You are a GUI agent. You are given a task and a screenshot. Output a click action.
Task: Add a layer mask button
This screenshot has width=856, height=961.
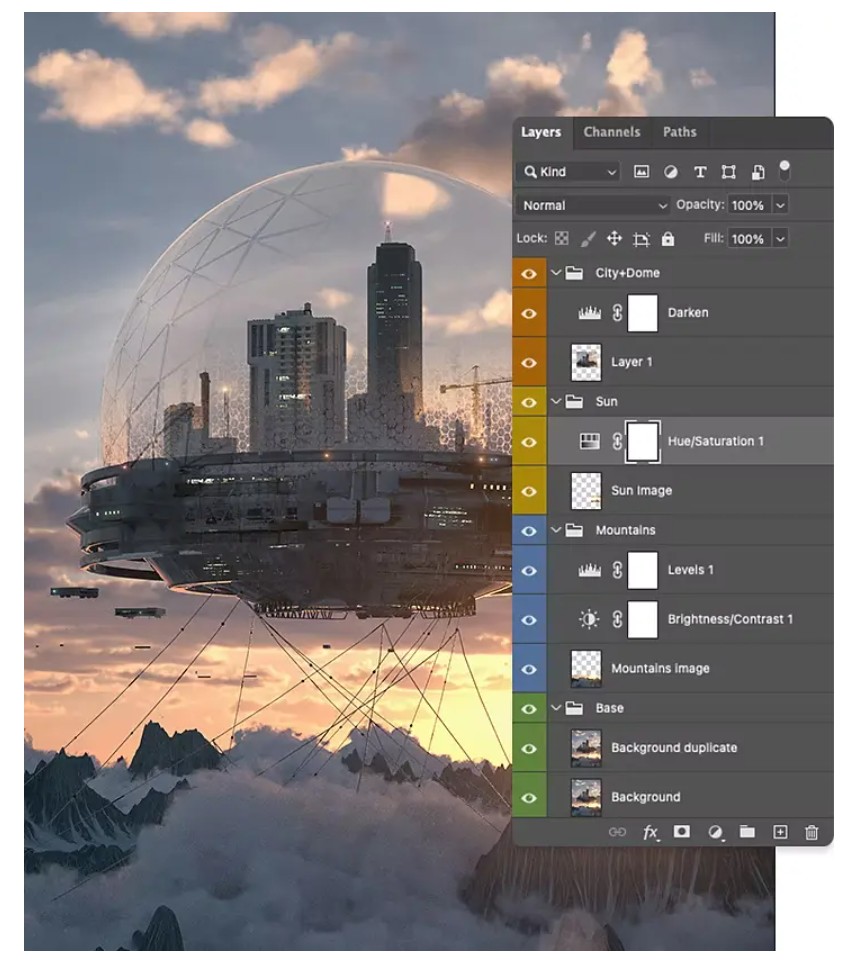681,831
